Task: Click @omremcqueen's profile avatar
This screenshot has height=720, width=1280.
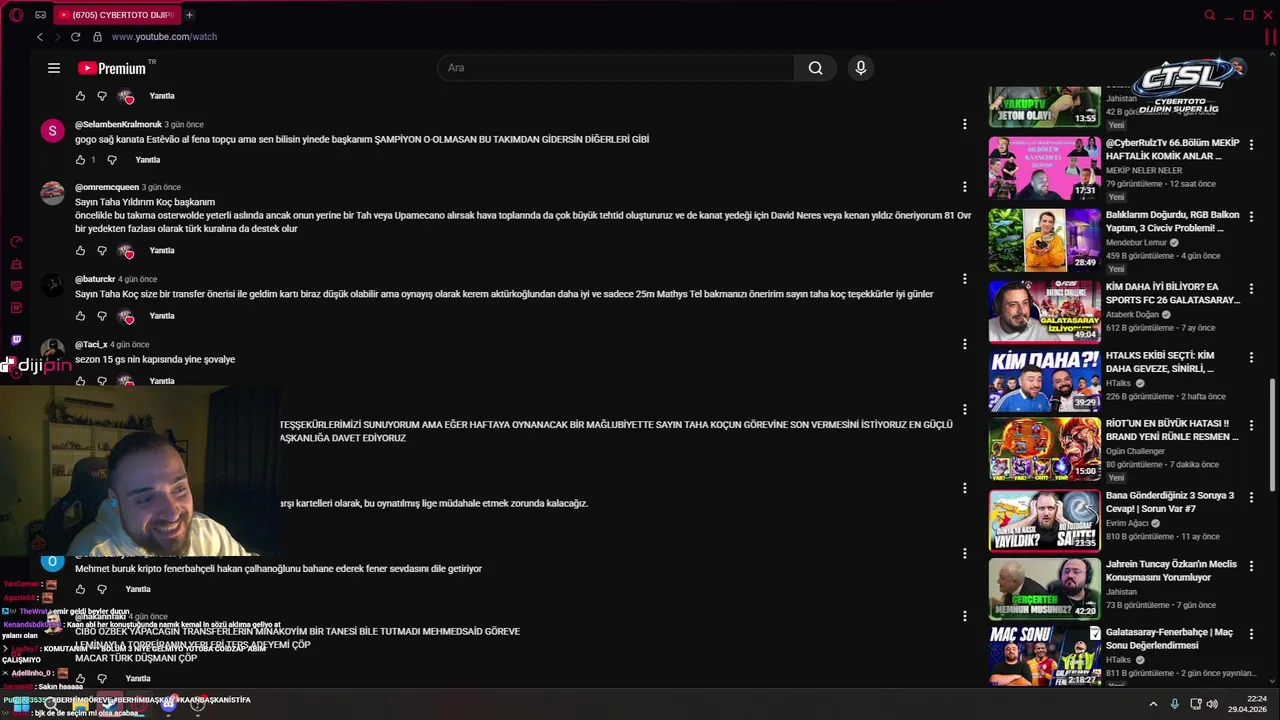Action: 52,193
